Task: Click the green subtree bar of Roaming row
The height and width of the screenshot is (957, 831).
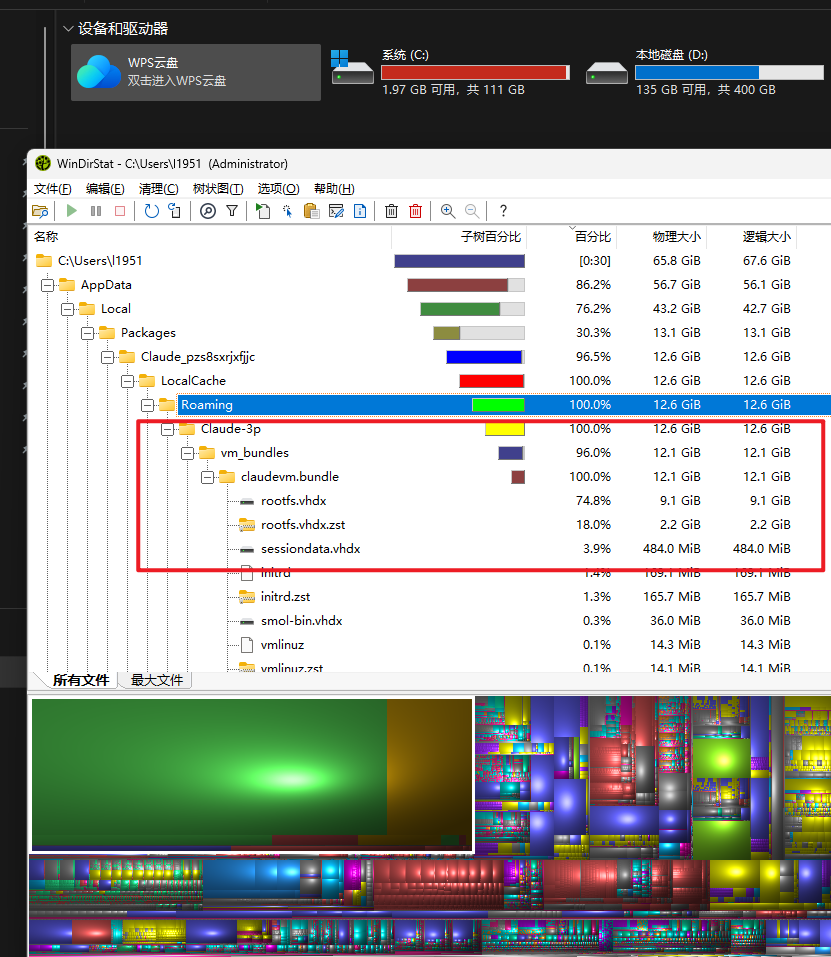Action: click(498, 405)
